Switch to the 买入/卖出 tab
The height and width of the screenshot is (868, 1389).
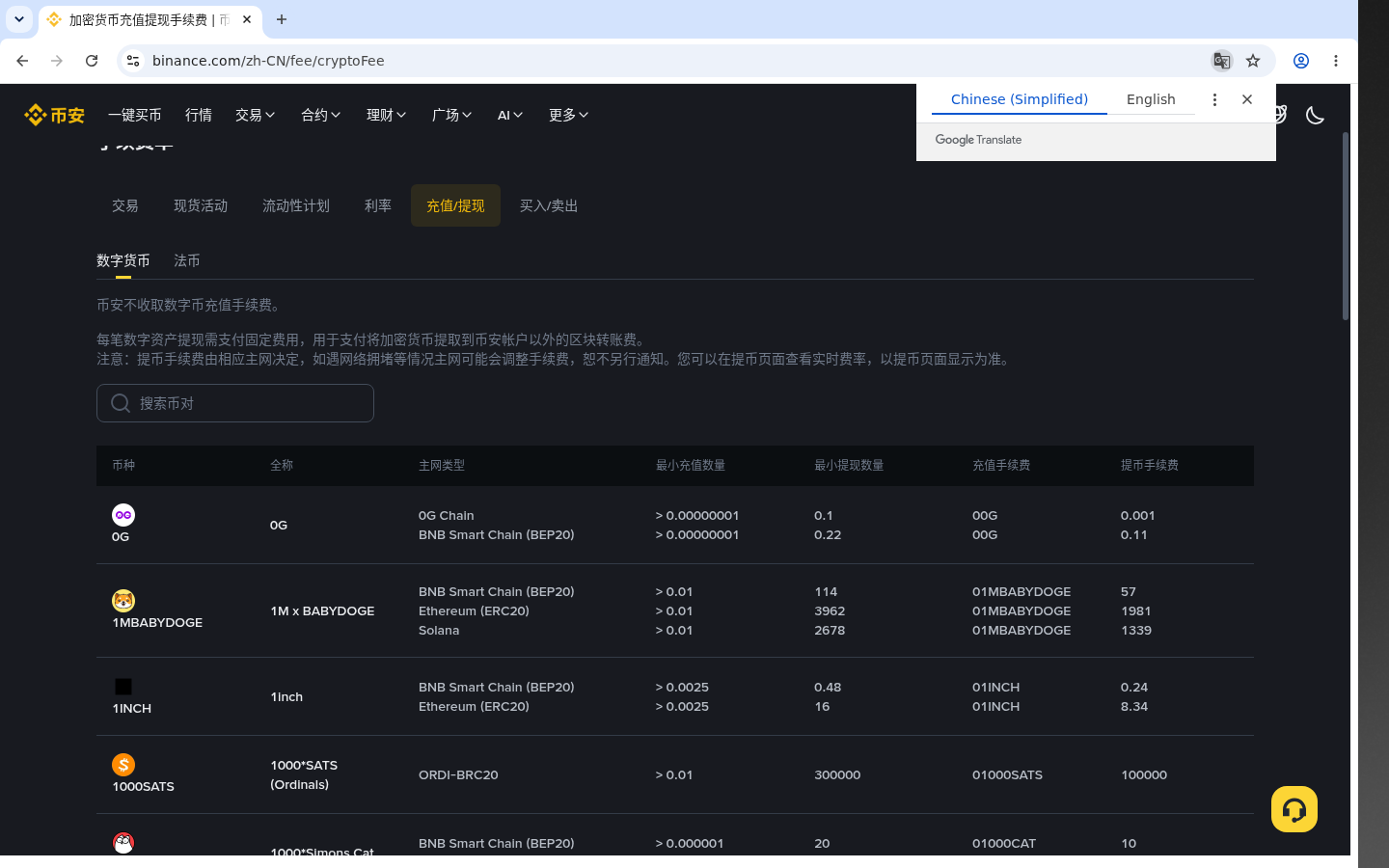(x=549, y=205)
